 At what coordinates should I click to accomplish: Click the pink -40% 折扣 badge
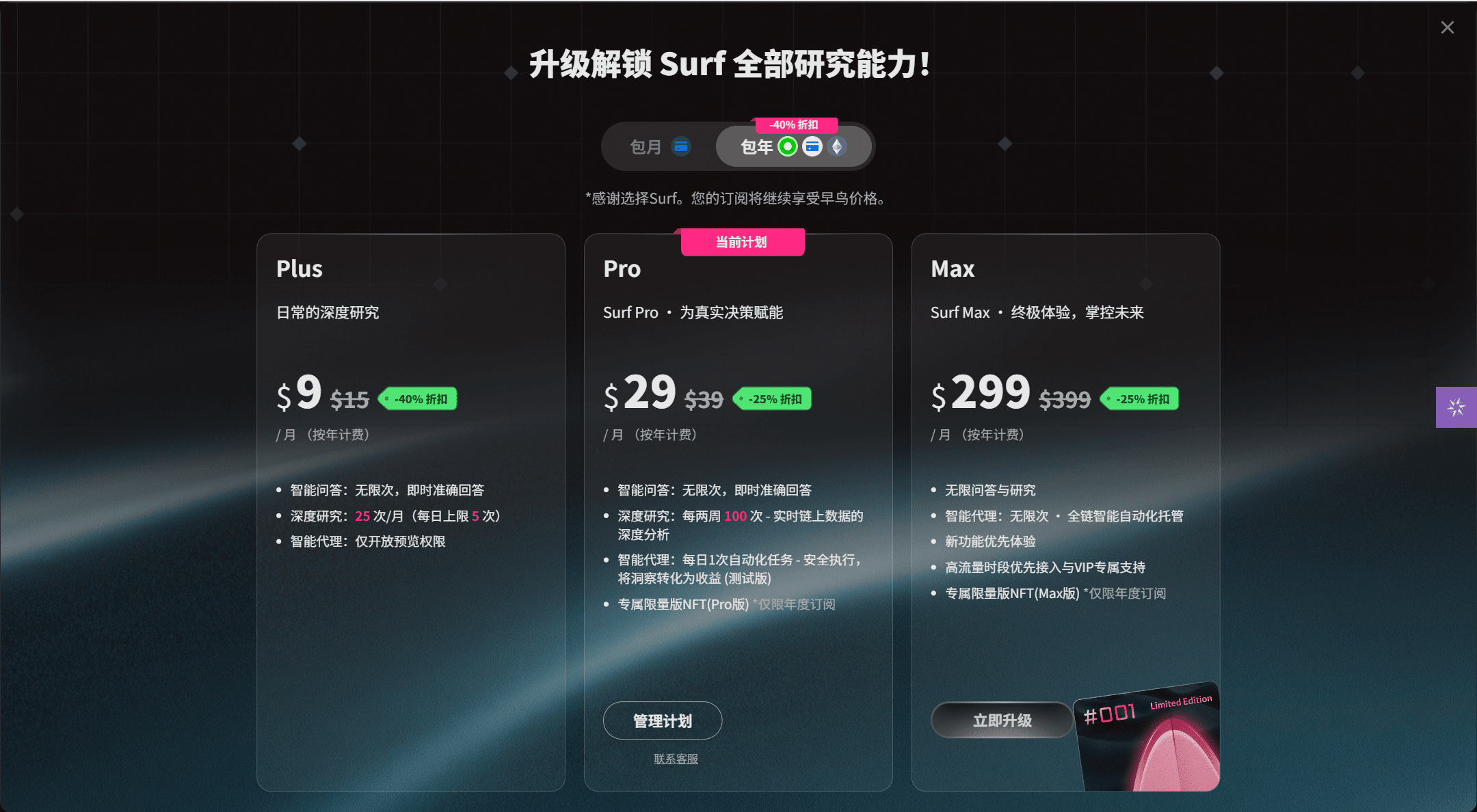click(794, 125)
